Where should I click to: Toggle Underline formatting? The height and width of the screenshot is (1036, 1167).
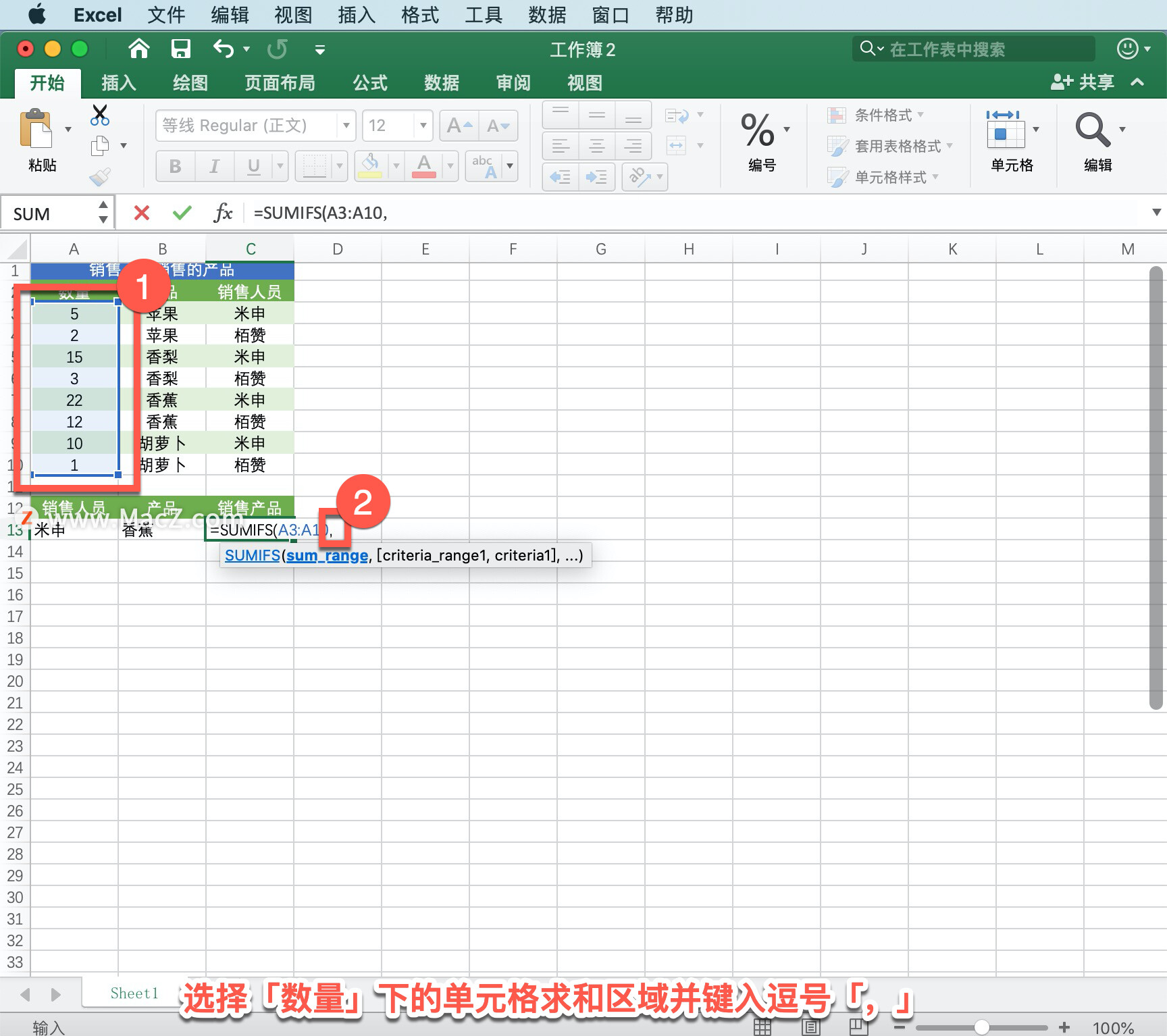click(x=253, y=166)
